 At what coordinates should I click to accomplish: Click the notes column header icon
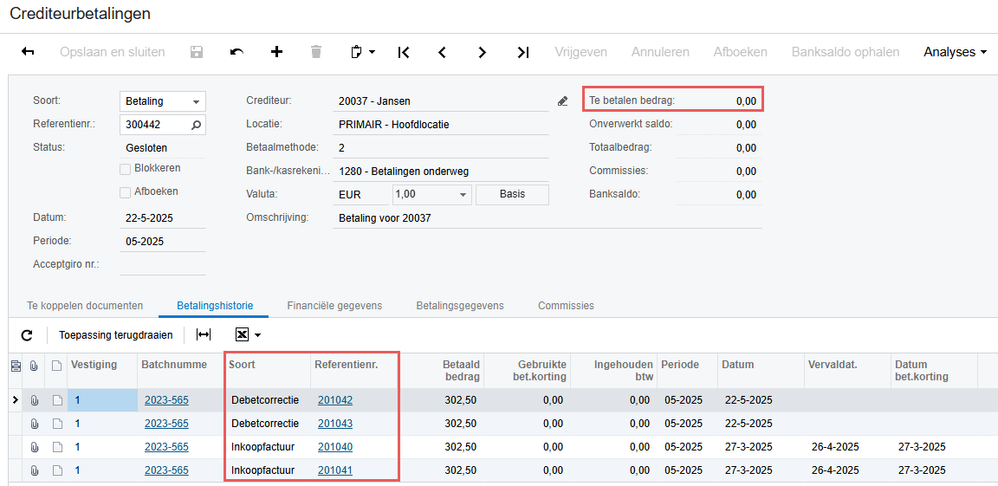pyautogui.click(x=57, y=365)
